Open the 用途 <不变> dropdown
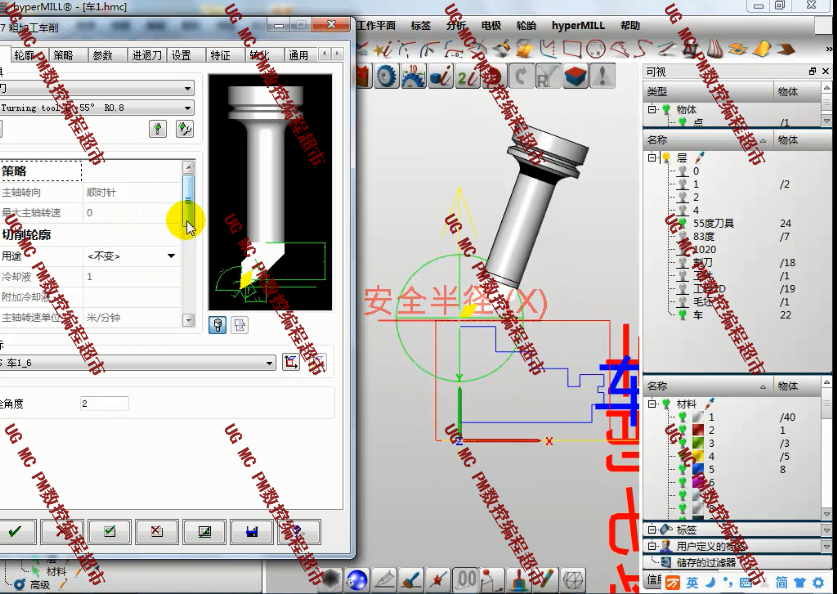 point(171,256)
